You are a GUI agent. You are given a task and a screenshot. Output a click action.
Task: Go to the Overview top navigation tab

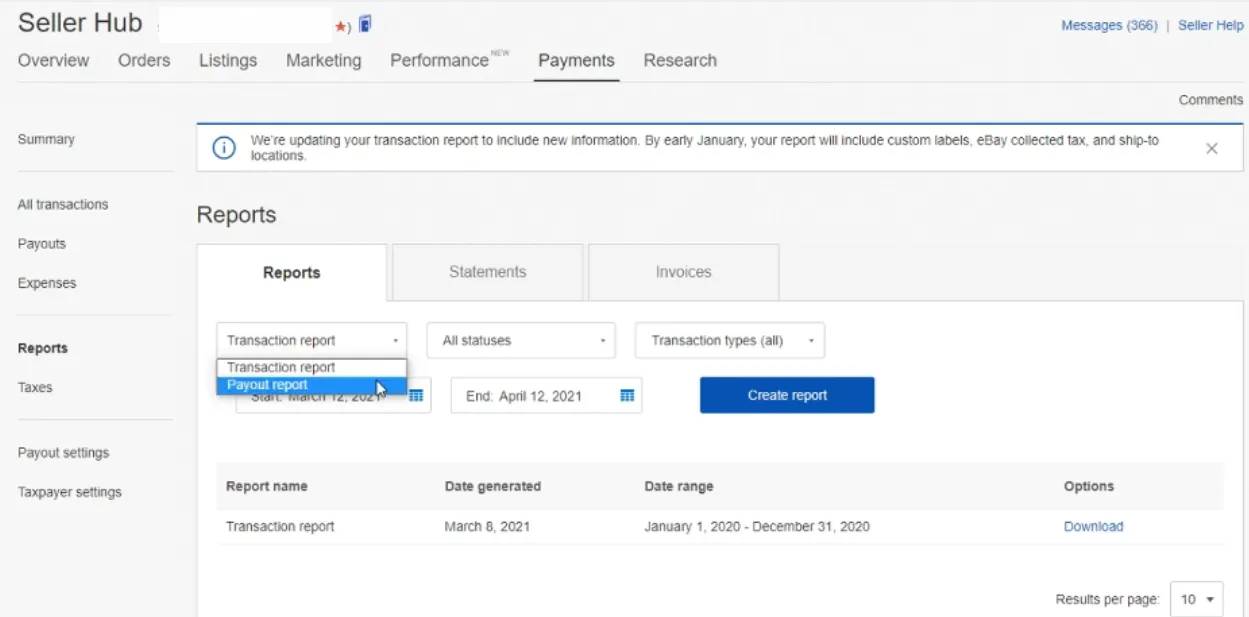[x=54, y=60]
